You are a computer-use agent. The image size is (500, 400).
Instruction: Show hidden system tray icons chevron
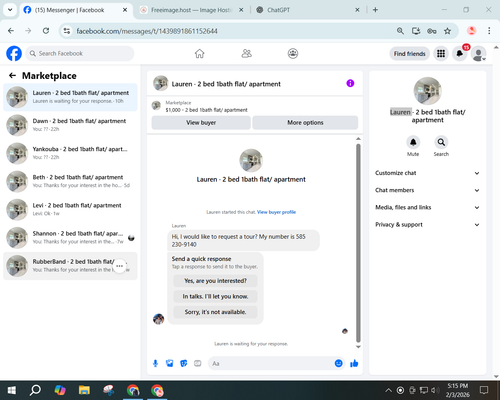click(388, 390)
